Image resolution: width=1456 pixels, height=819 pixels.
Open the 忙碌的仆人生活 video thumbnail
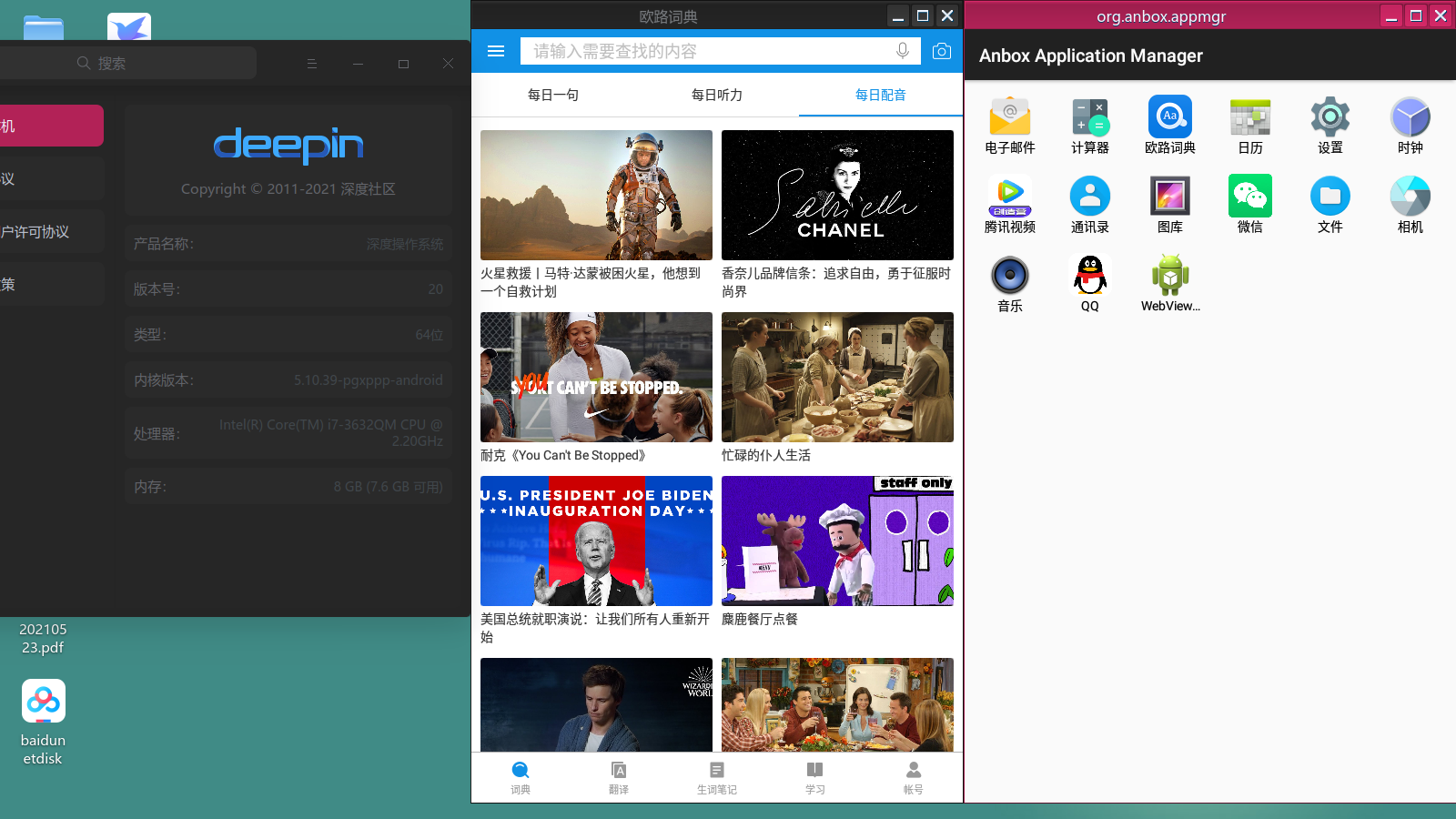coord(837,377)
